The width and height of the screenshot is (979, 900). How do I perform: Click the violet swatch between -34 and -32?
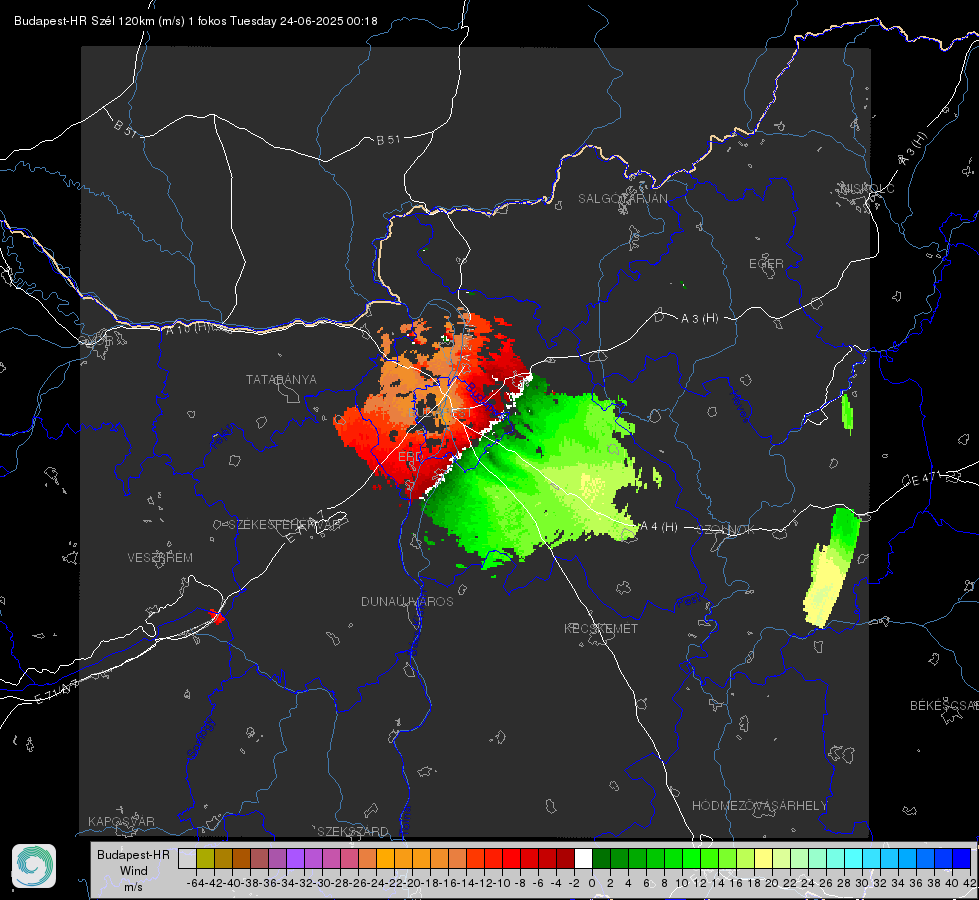tap(295, 859)
